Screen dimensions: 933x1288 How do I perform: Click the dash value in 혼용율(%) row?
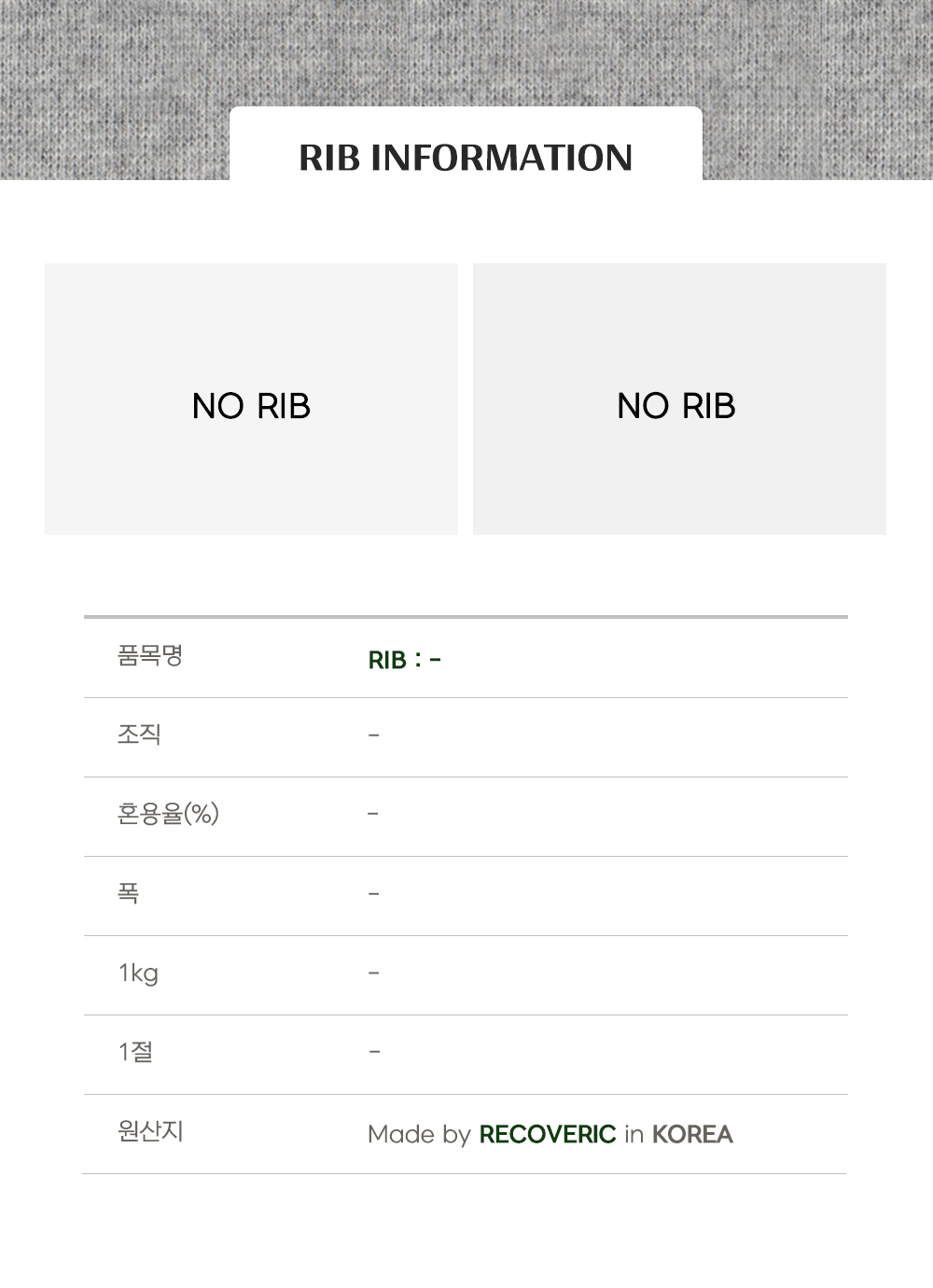point(373,814)
